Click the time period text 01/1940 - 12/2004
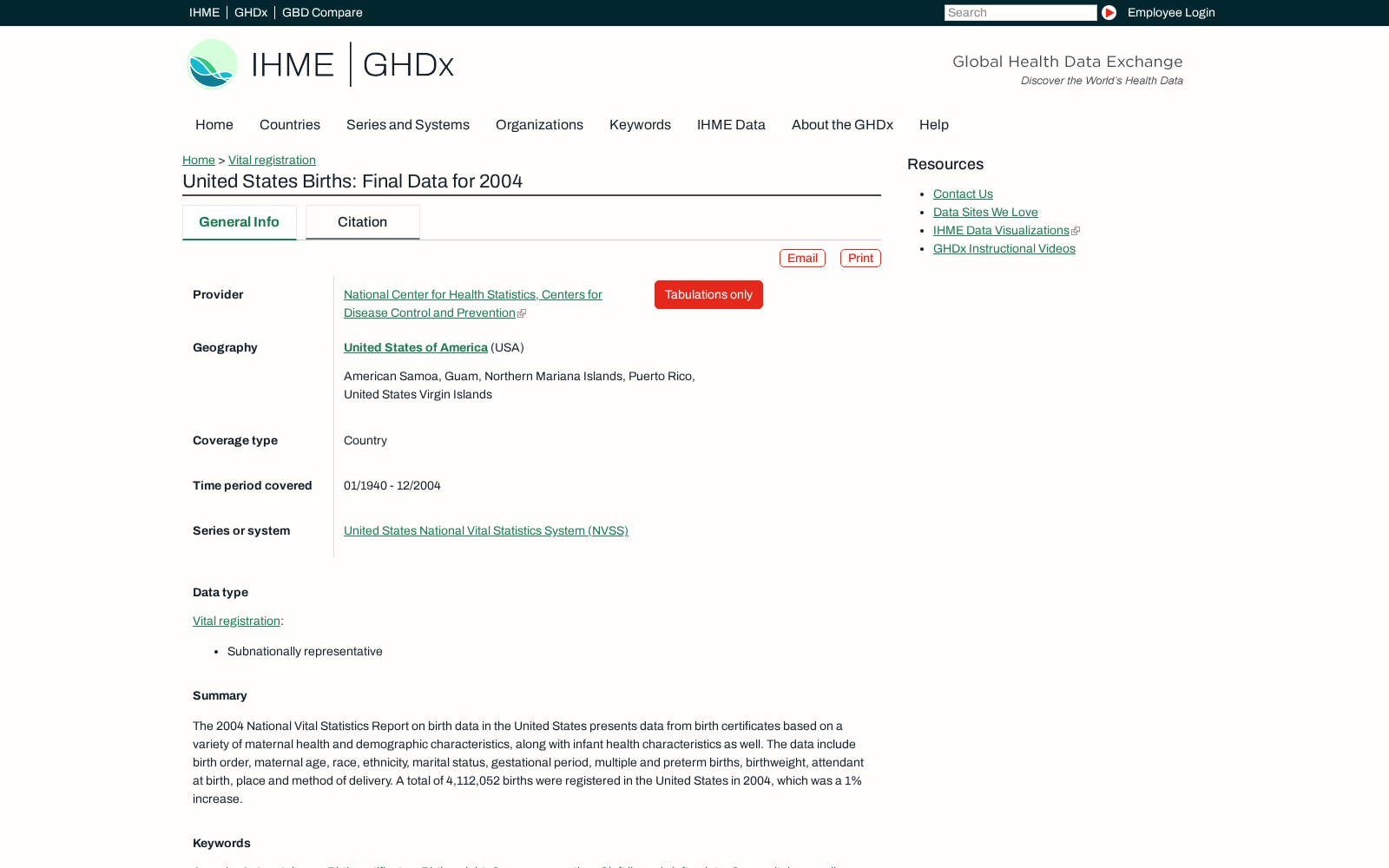 [x=392, y=485]
